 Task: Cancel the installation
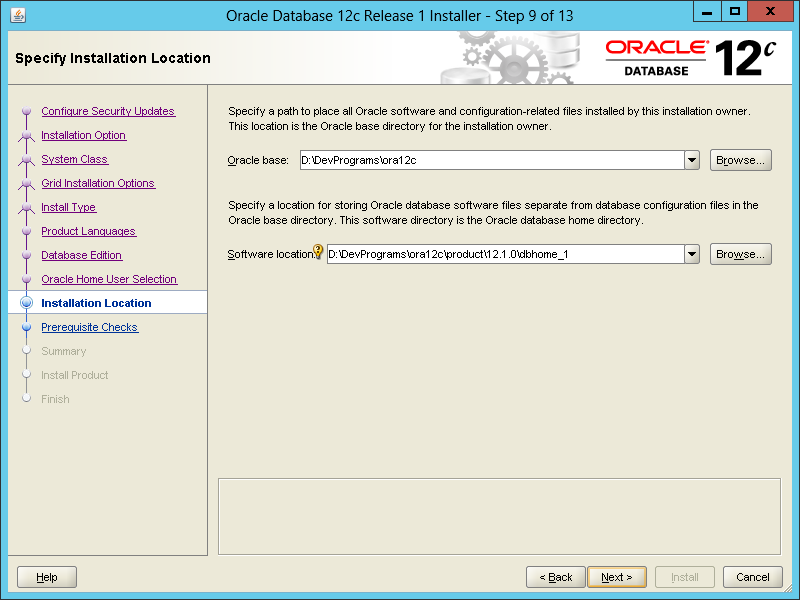753,577
